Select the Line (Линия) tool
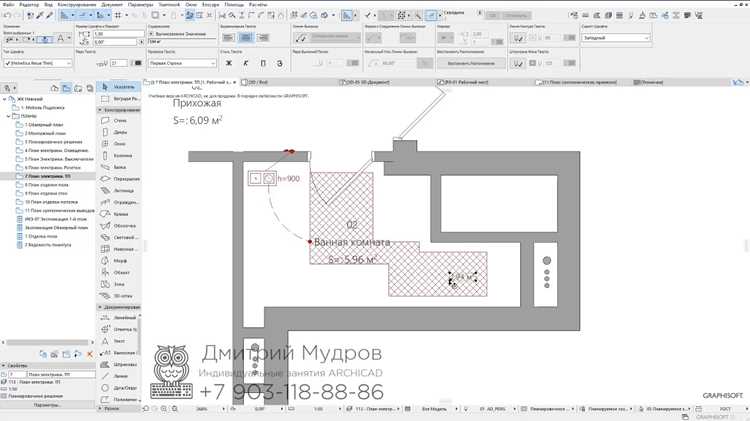This screenshot has height=421, width=750. click(119, 376)
